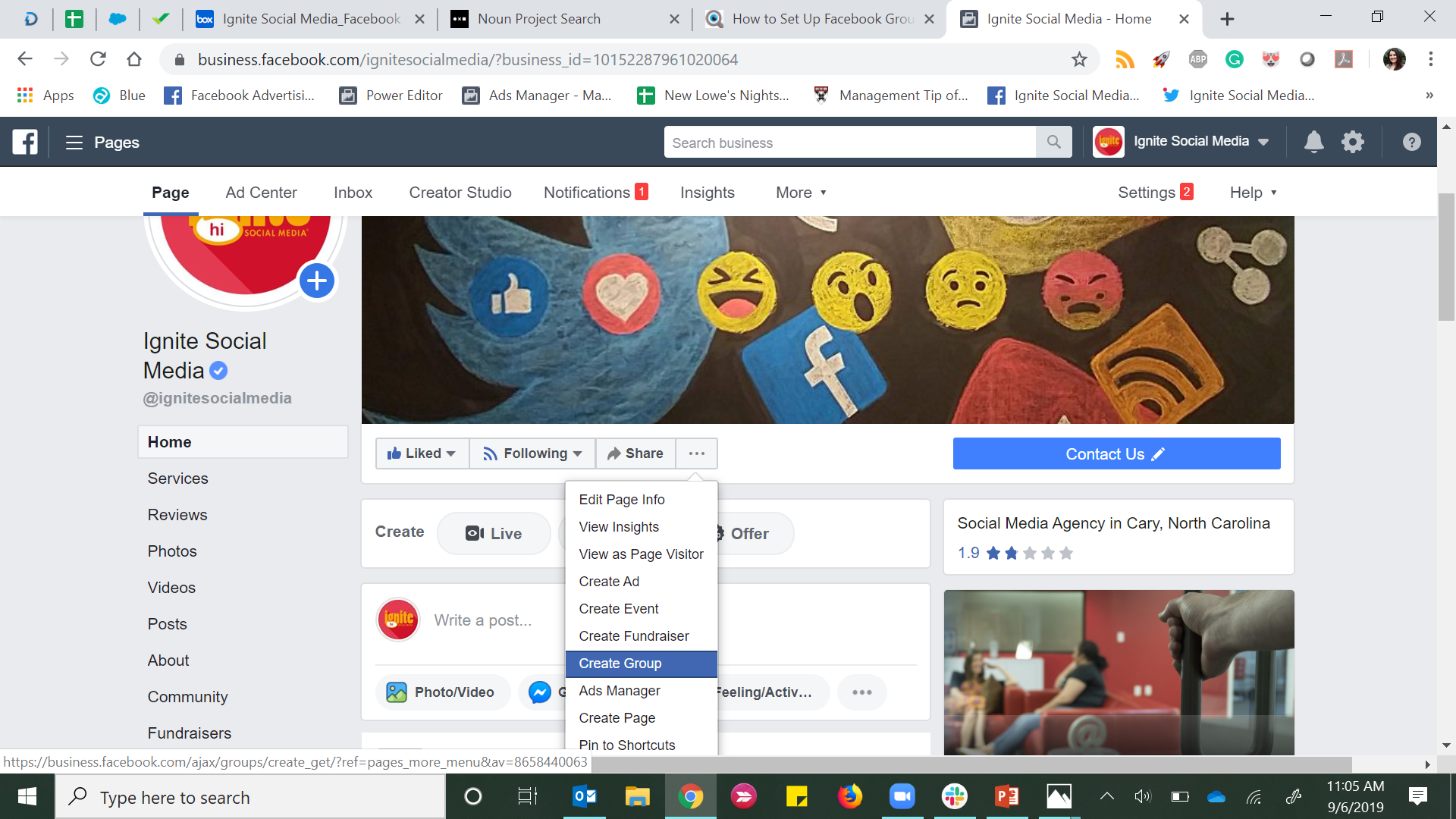Click the Search business field
This screenshot has width=1456, height=819.
pos(849,142)
